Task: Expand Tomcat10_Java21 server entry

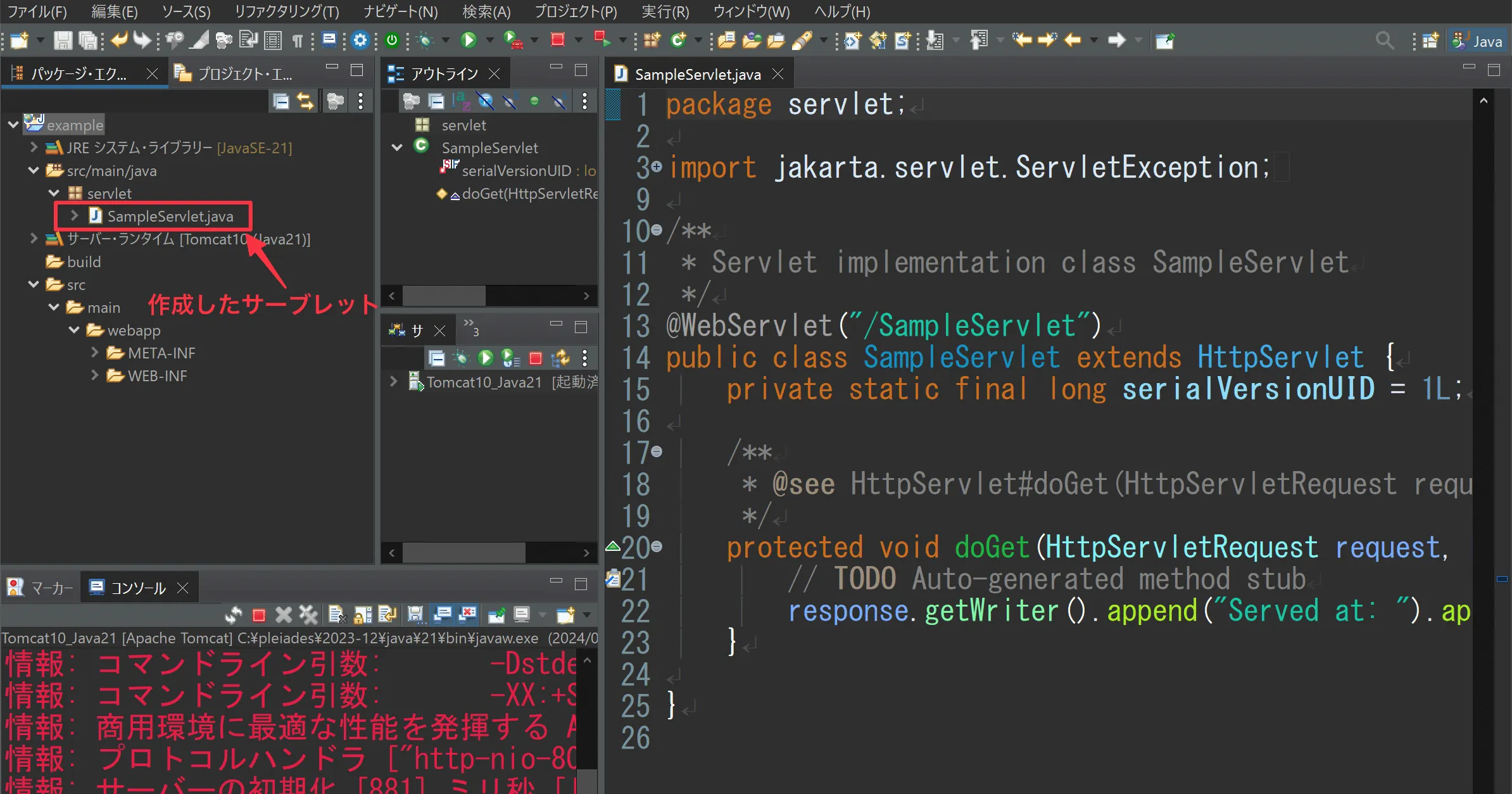Action: [x=393, y=382]
